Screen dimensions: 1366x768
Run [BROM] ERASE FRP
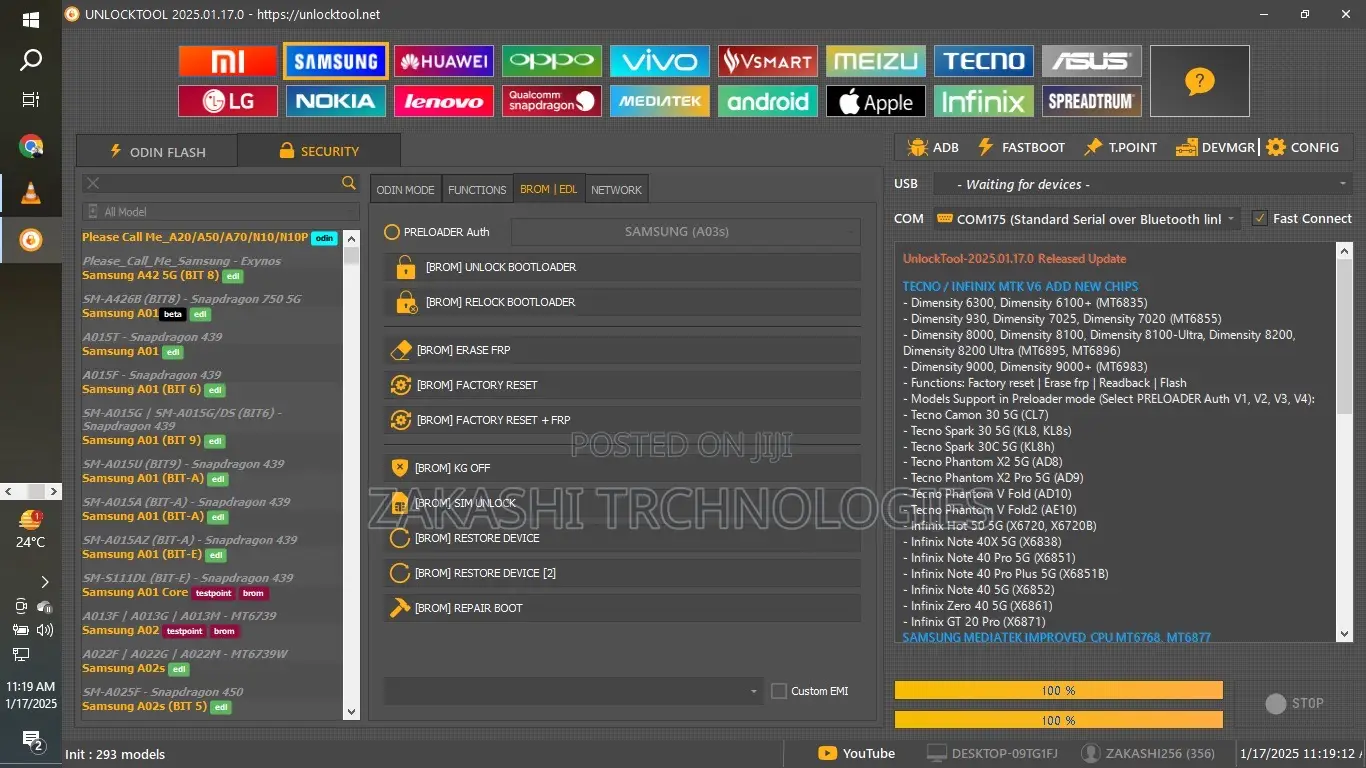(x=622, y=350)
